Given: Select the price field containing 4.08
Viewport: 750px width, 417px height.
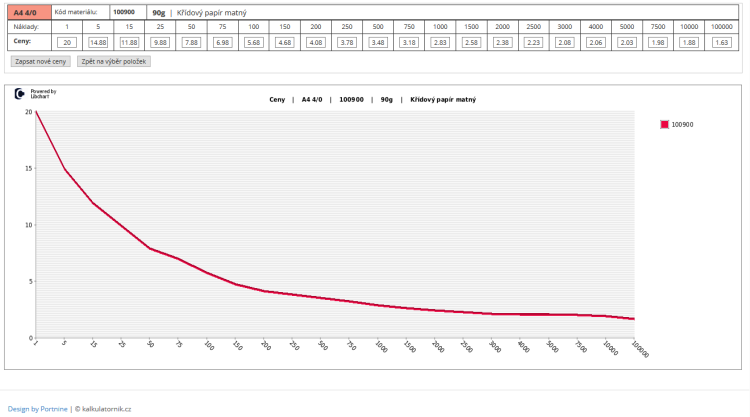Looking at the screenshot, I should click(x=316, y=43).
